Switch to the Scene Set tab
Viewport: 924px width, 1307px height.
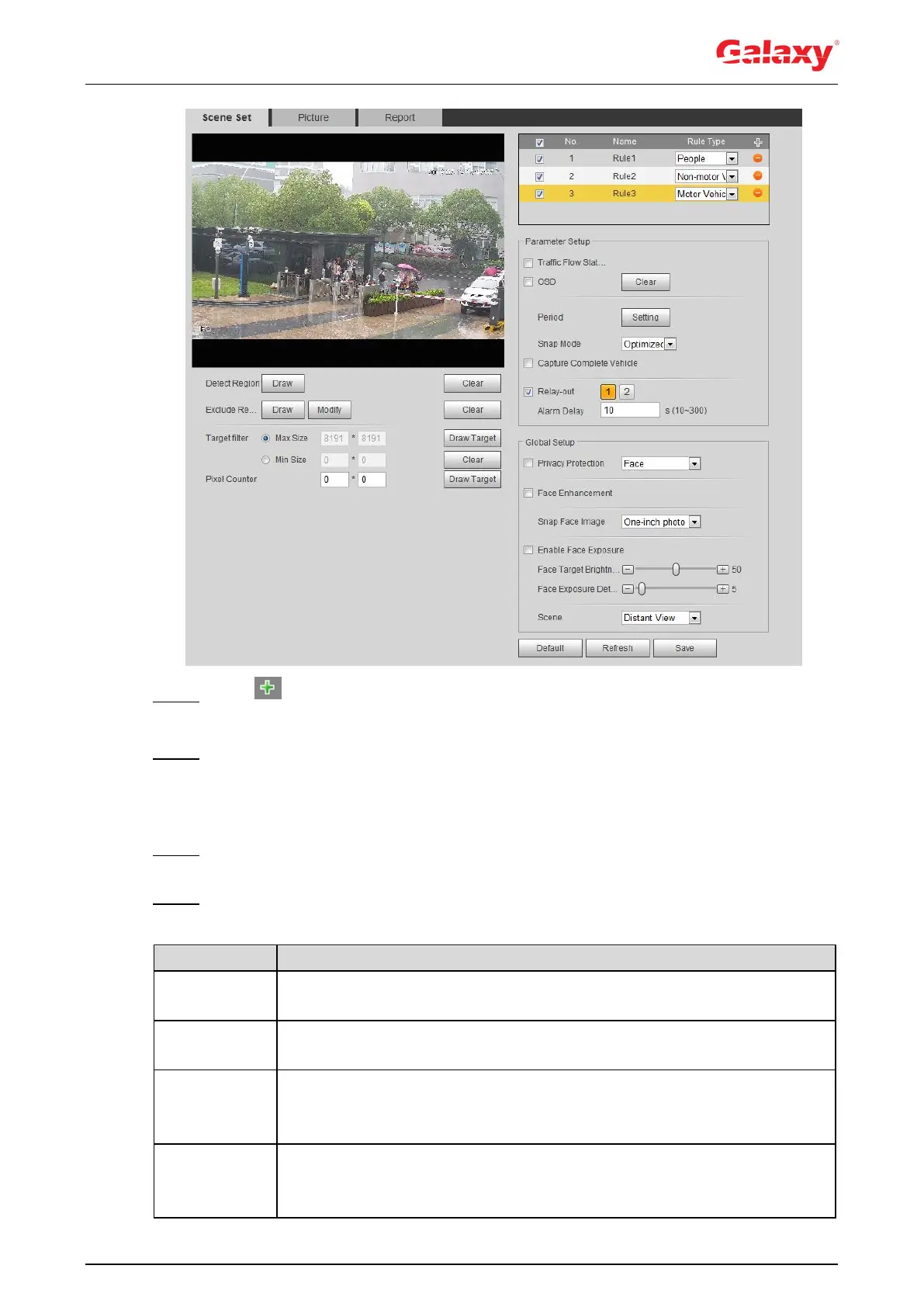tap(227, 117)
